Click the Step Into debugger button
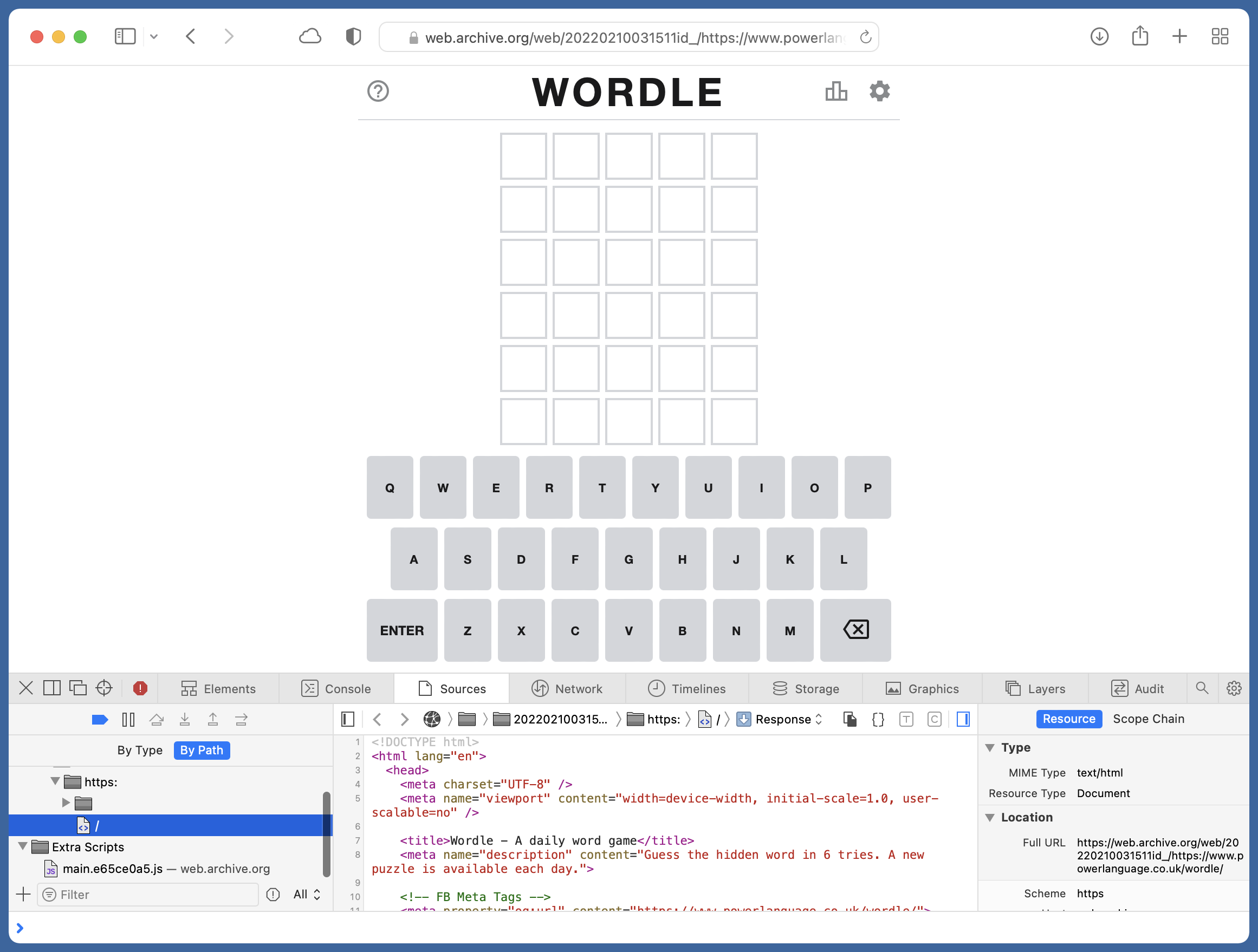This screenshot has width=1258, height=952. click(x=185, y=720)
